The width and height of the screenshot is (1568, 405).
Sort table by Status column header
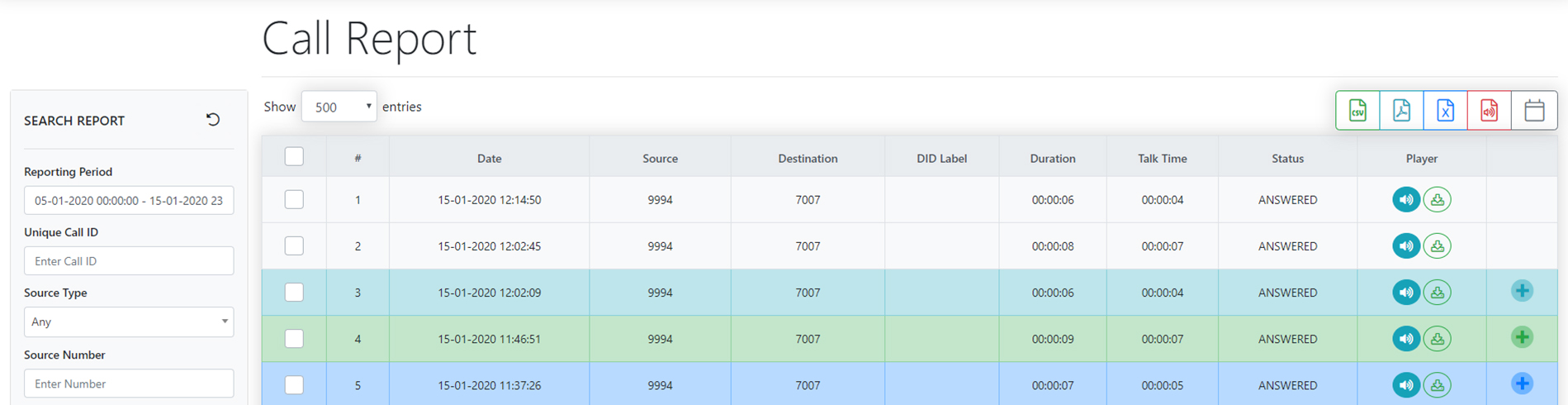[1287, 158]
